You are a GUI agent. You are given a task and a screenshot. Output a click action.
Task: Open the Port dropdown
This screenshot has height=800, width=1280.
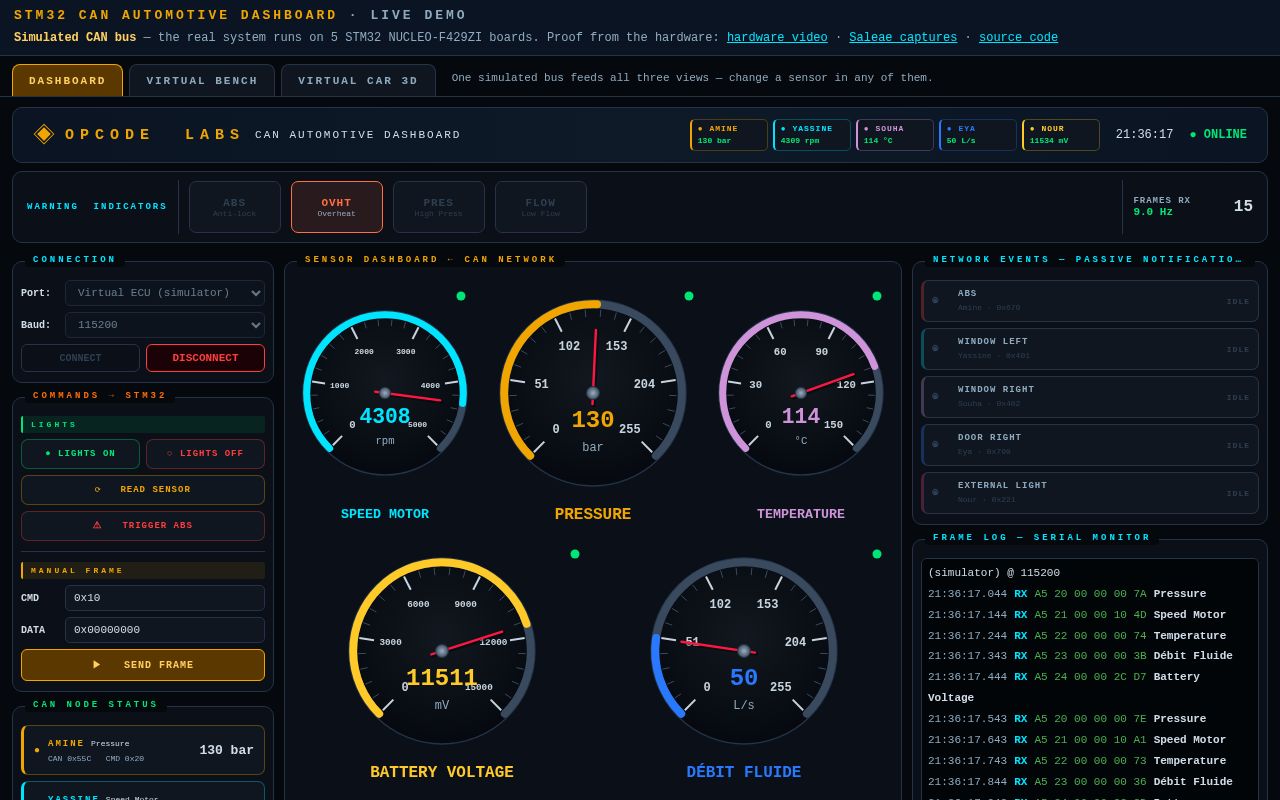point(165,293)
